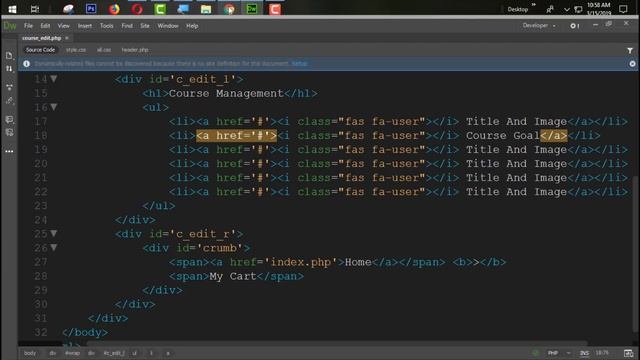This screenshot has width=640, height=360.
Task: Close the course_edit.php tab
Action: 67,38
